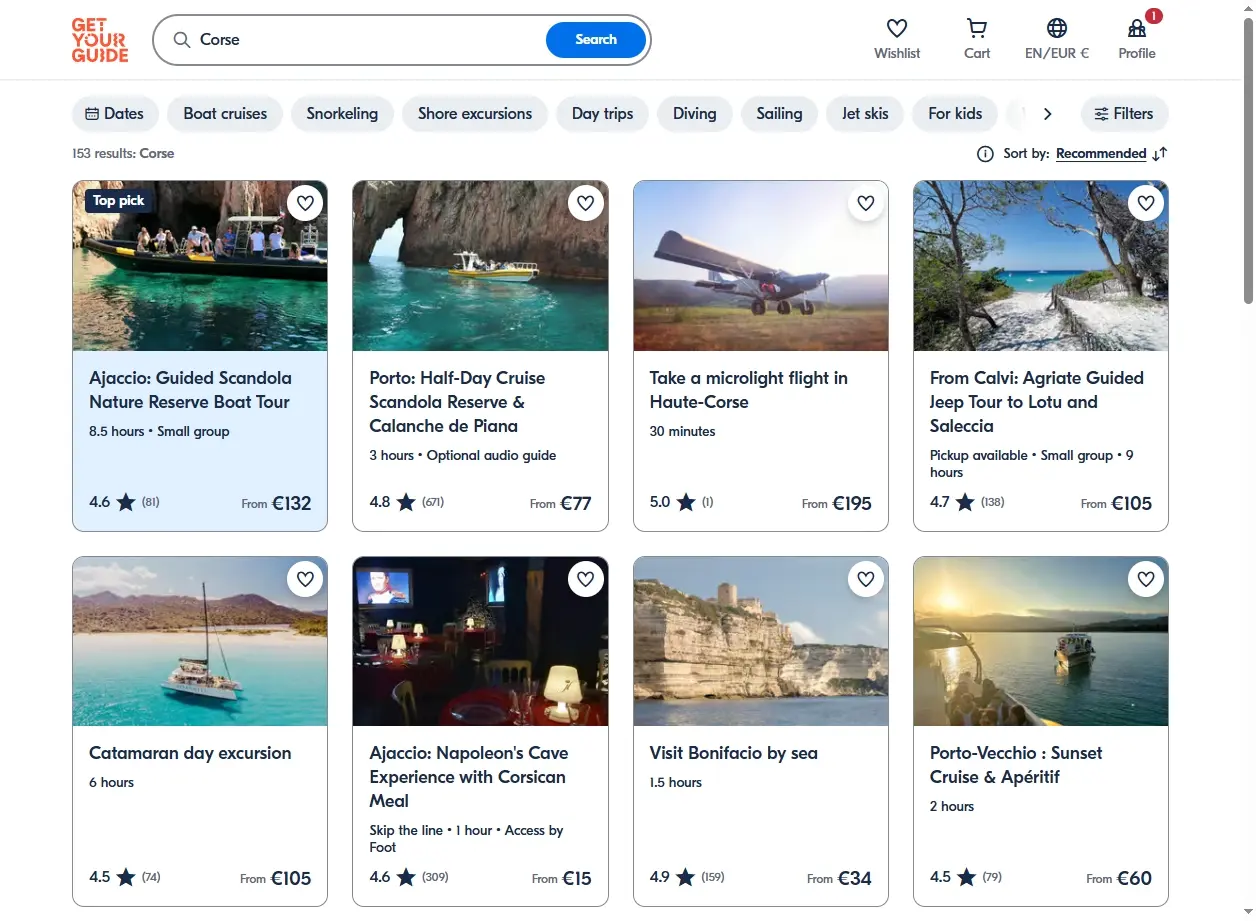Wishlist the Napoleon's Cave Experience
This screenshot has width=1256, height=921.
tap(586, 579)
